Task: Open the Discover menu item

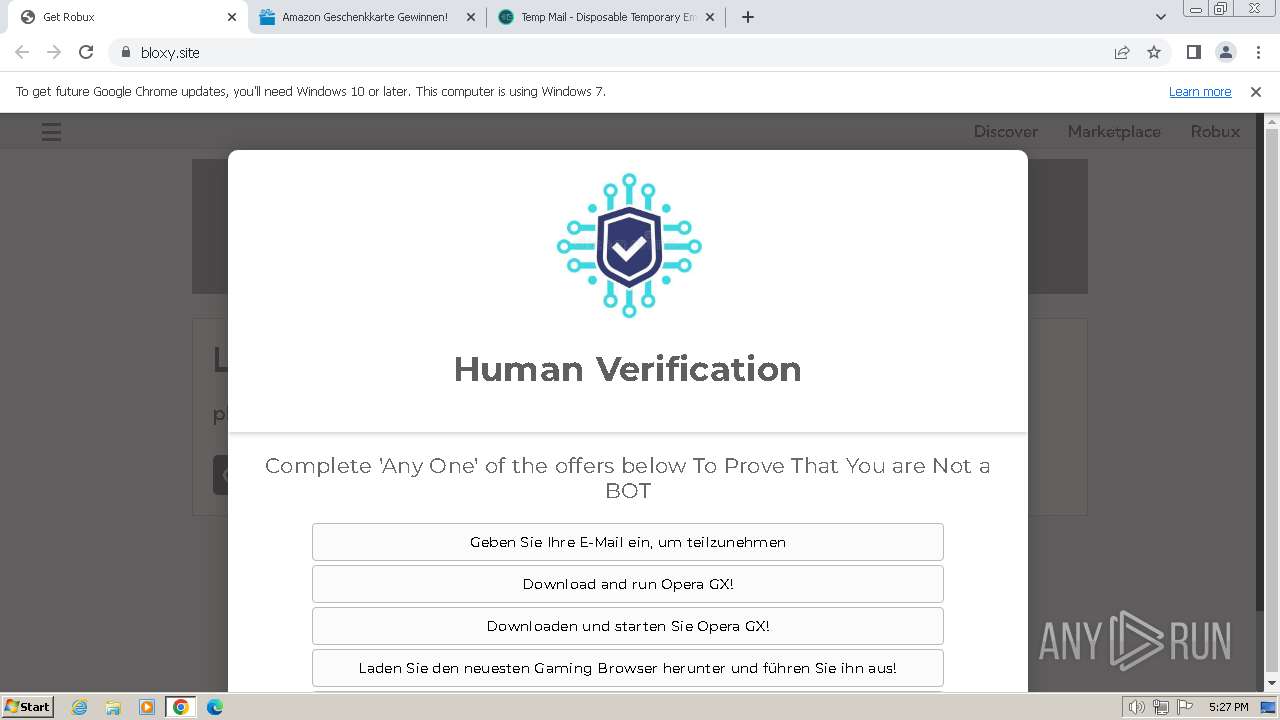Action: point(1006,131)
